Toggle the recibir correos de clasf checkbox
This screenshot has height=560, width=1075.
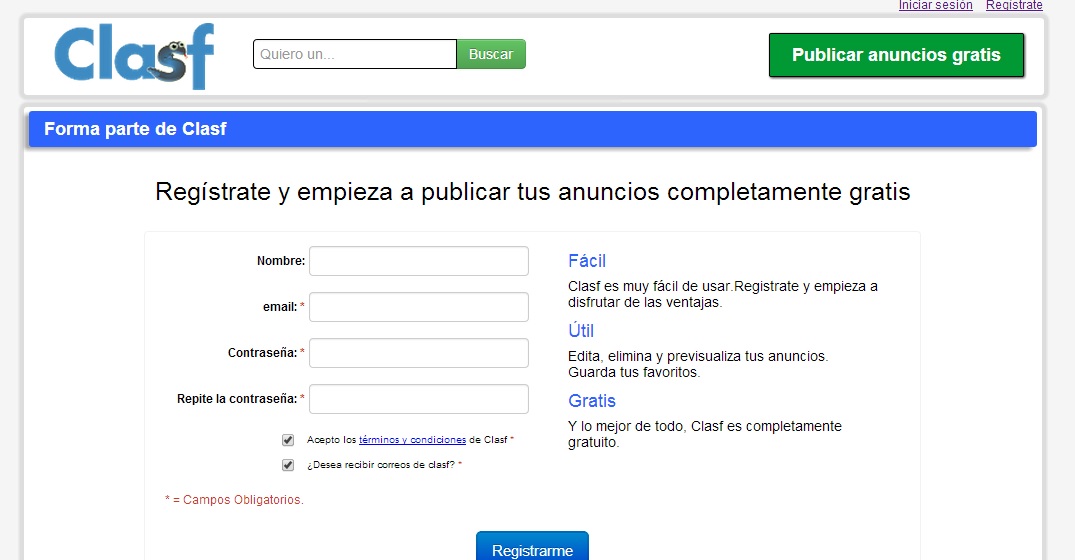click(288, 465)
